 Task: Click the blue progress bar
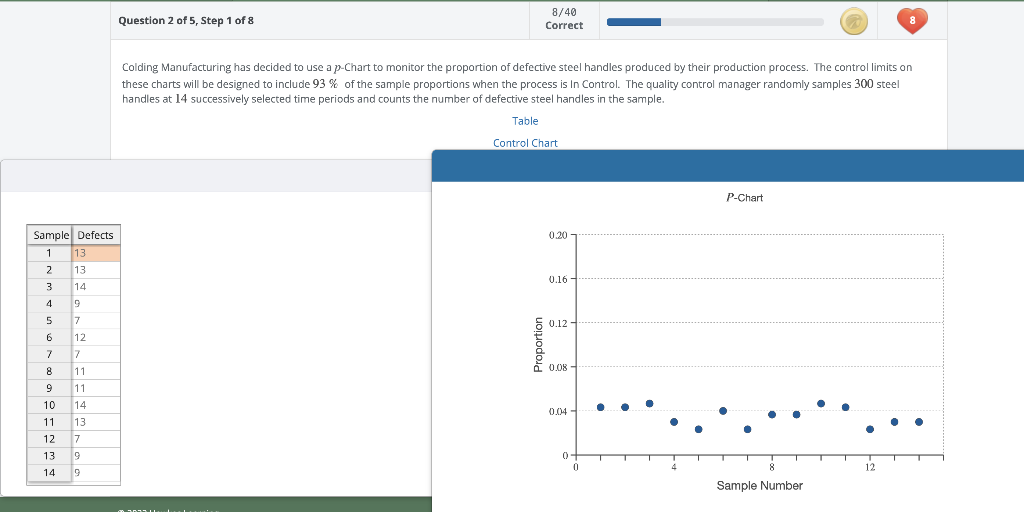[x=715, y=22]
